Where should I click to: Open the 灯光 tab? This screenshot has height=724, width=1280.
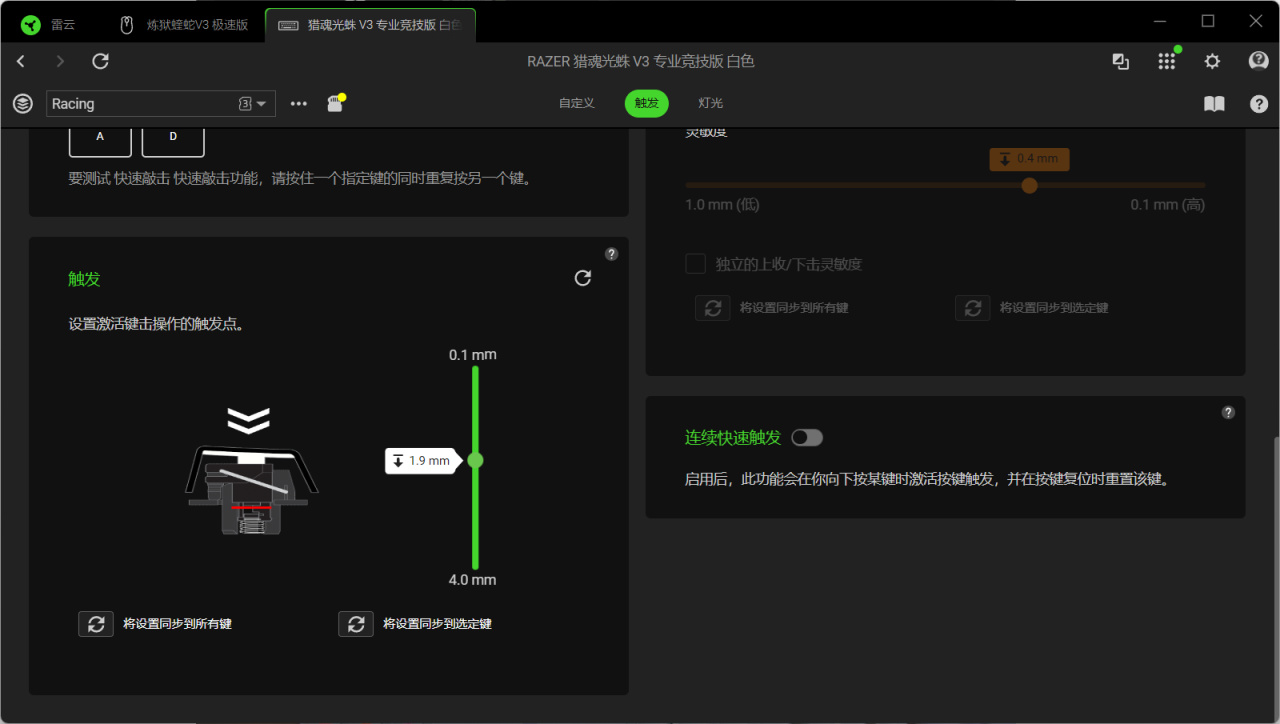tap(711, 103)
